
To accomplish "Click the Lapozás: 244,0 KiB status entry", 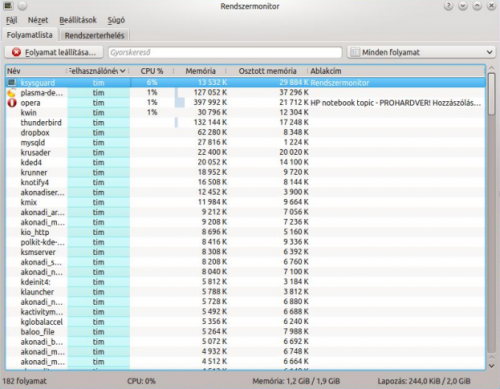I will (x=424, y=381).
